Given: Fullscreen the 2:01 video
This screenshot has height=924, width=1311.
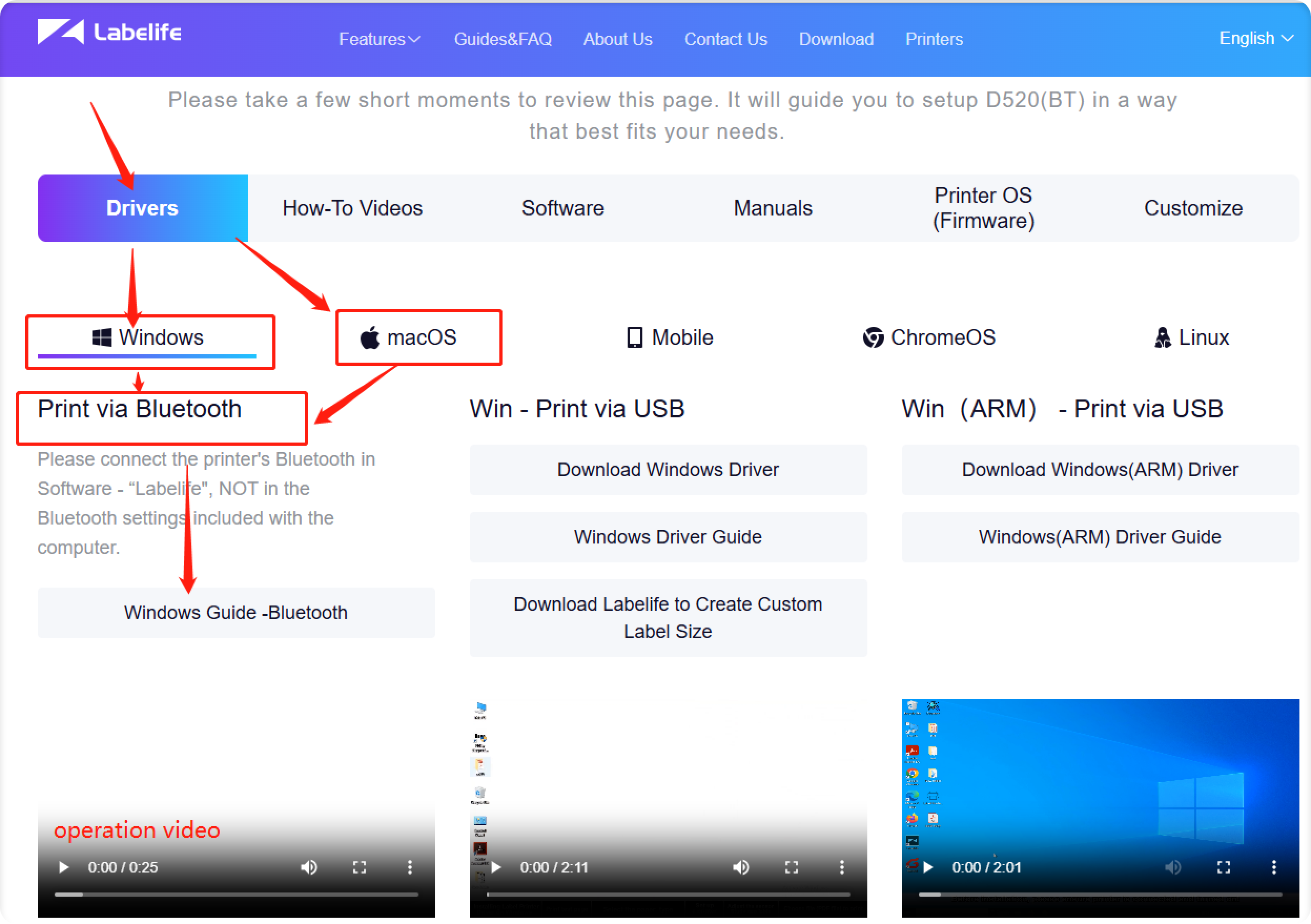Looking at the screenshot, I should click(x=1224, y=868).
